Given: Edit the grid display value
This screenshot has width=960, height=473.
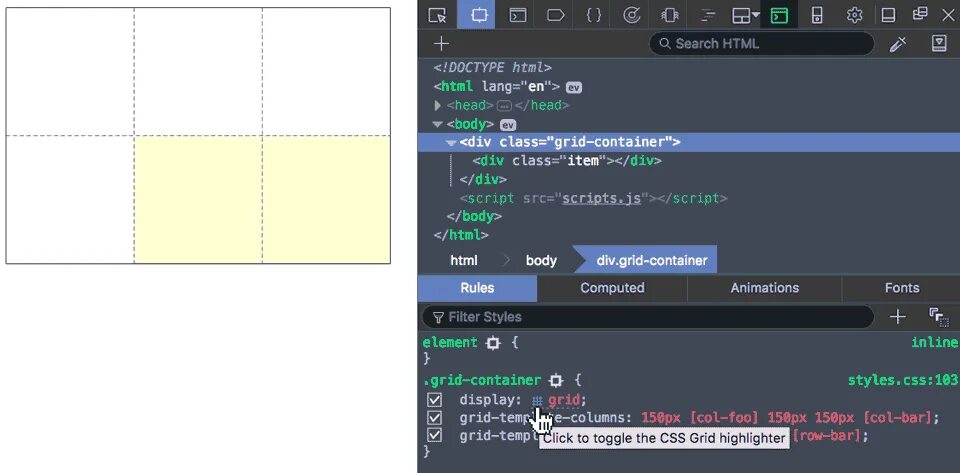Looking at the screenshot, I should tap(563, 400).
